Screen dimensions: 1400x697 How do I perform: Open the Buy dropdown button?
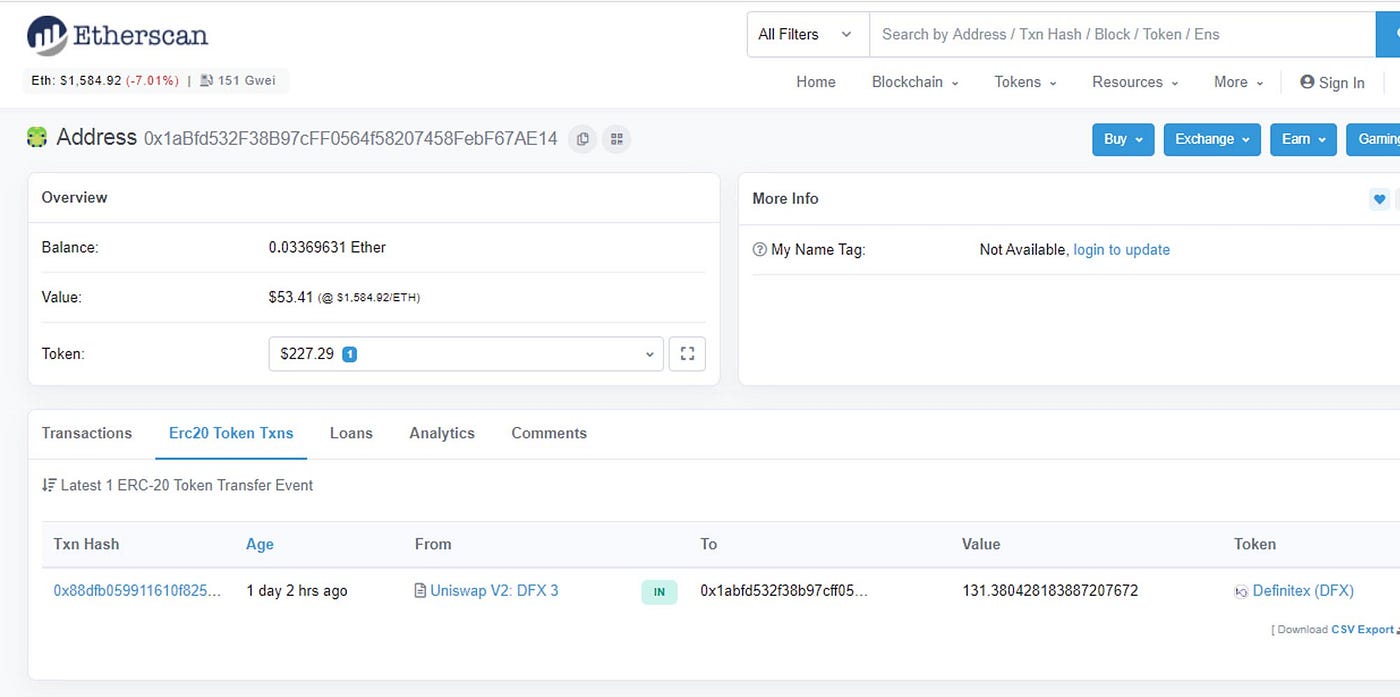coord(1123,139)
